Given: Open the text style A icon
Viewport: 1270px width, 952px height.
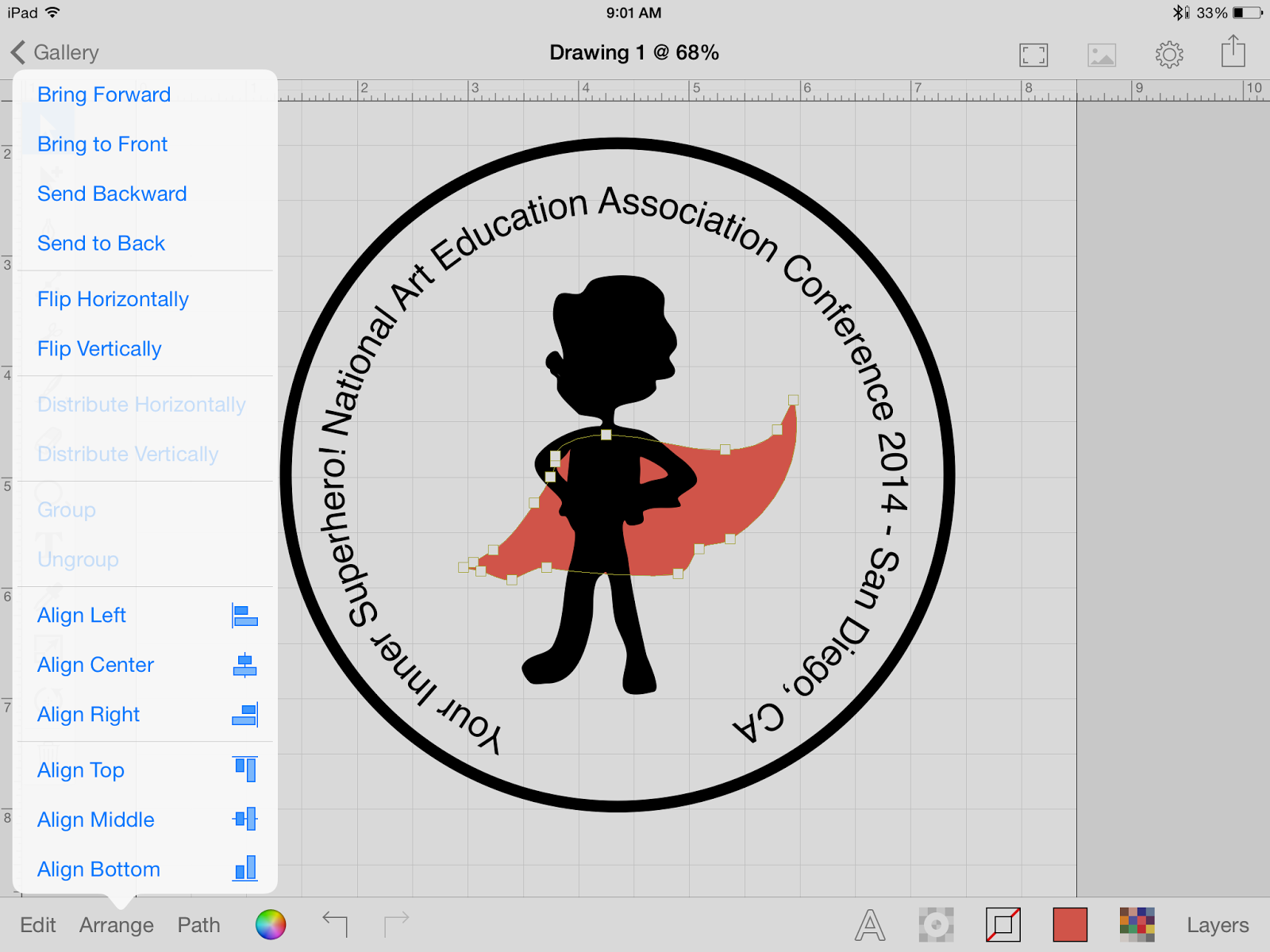Looking at the screenshot, I should click(870, 925).
